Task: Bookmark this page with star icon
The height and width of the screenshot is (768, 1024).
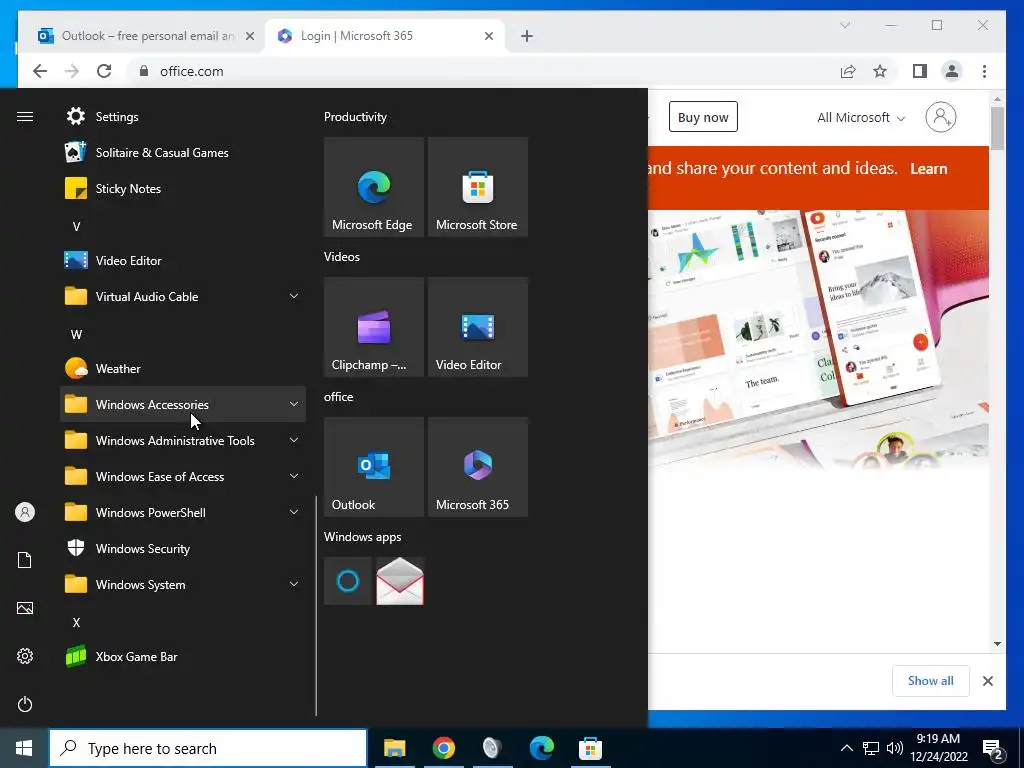Action: 880,71
